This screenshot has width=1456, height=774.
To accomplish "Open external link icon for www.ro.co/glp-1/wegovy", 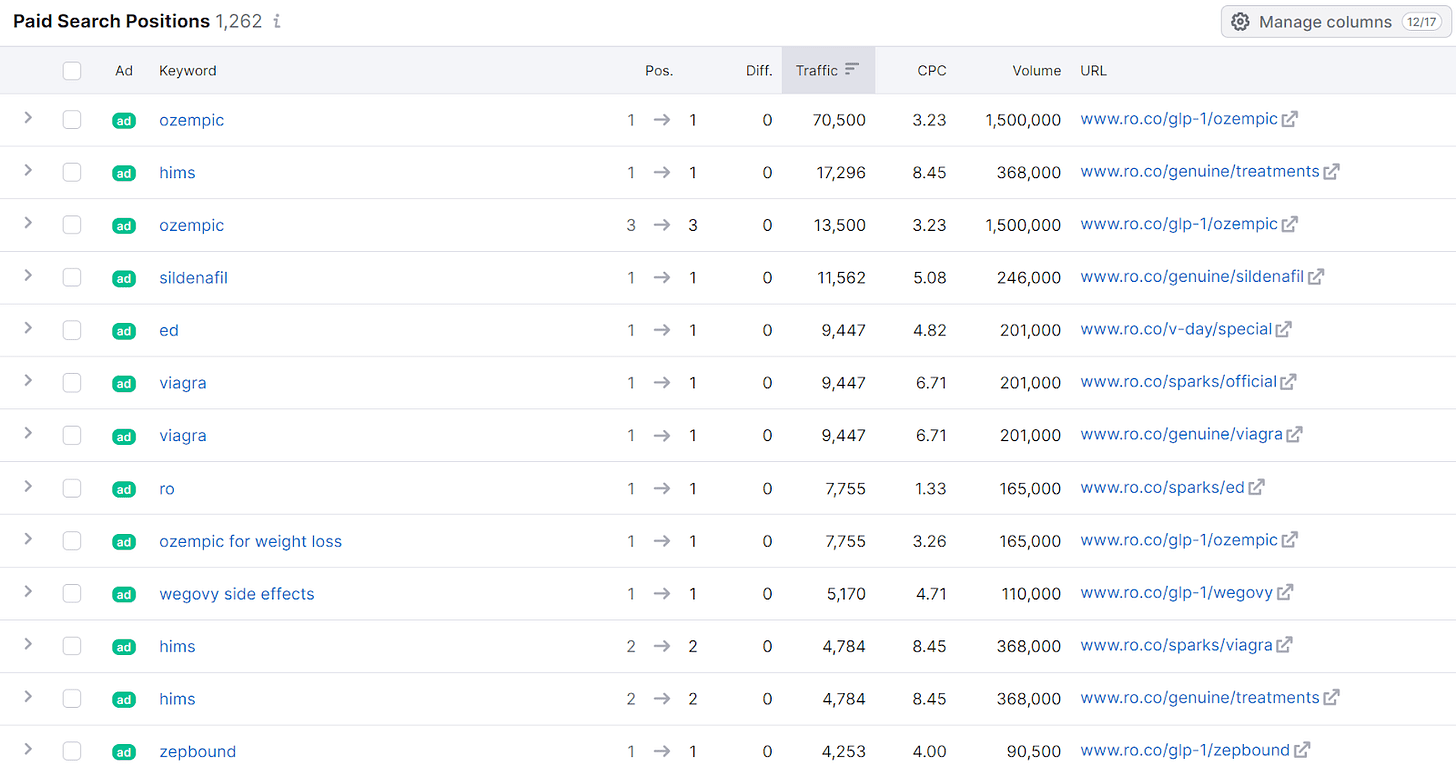I will click(1285, 593).
